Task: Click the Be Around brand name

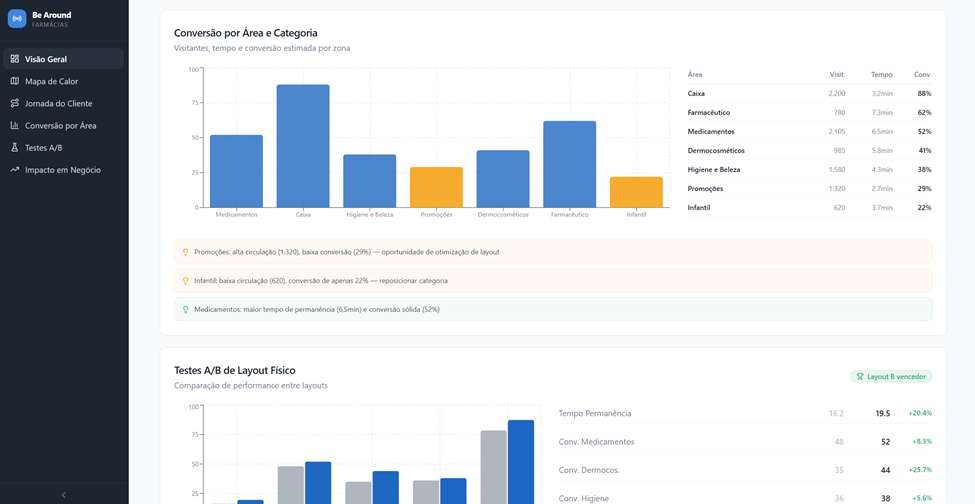Action: 52,15
